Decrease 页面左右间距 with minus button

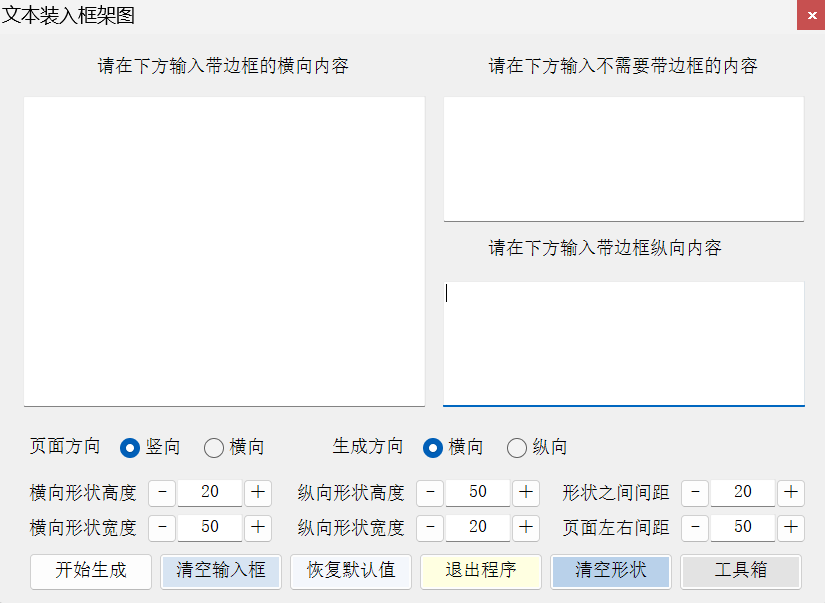click(x=696, y=527)
